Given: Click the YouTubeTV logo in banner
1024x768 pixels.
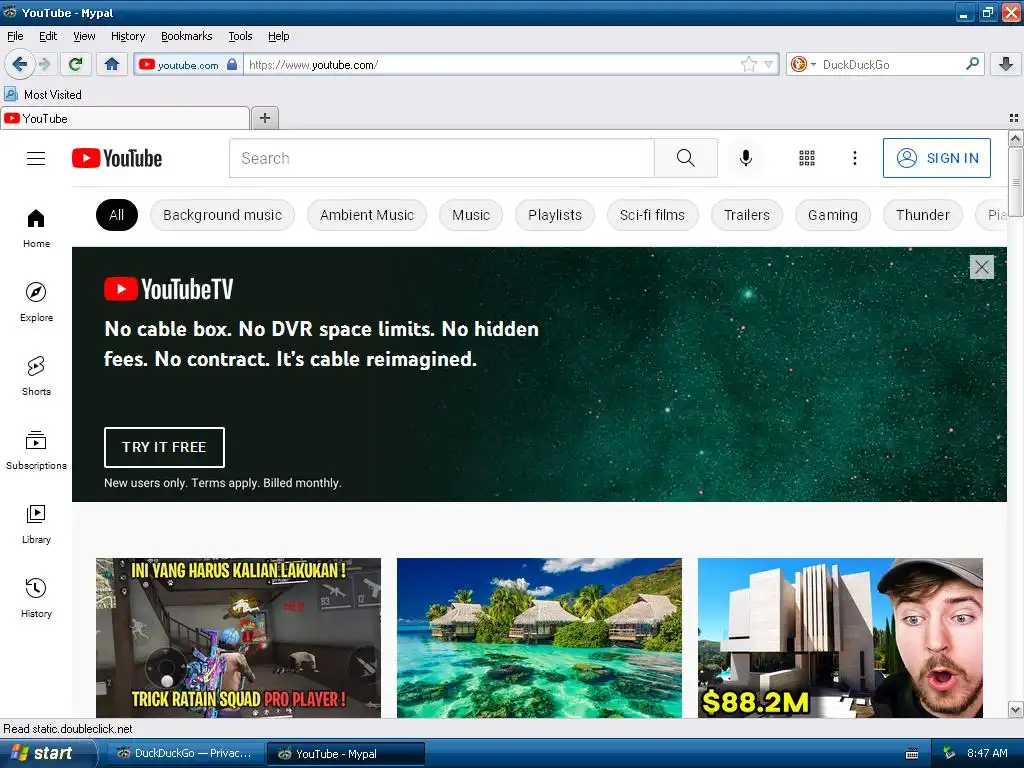Looking at the screenshot, I should coord(168,289).
